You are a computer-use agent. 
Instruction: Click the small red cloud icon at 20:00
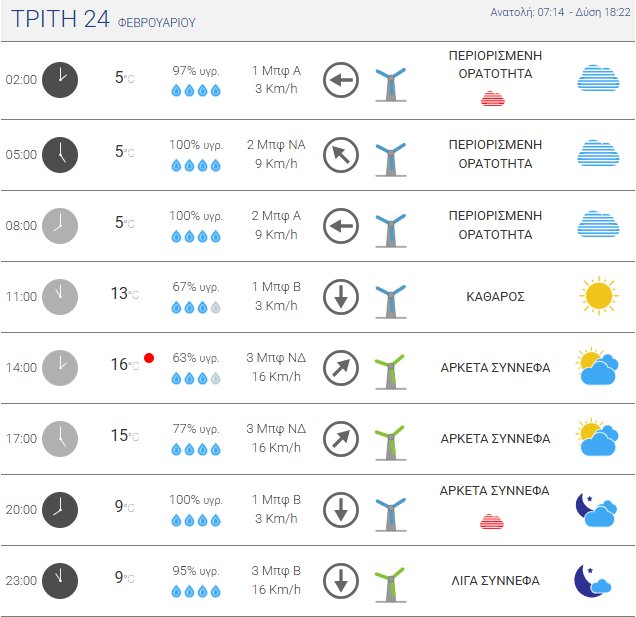click(x=492, y=521)
